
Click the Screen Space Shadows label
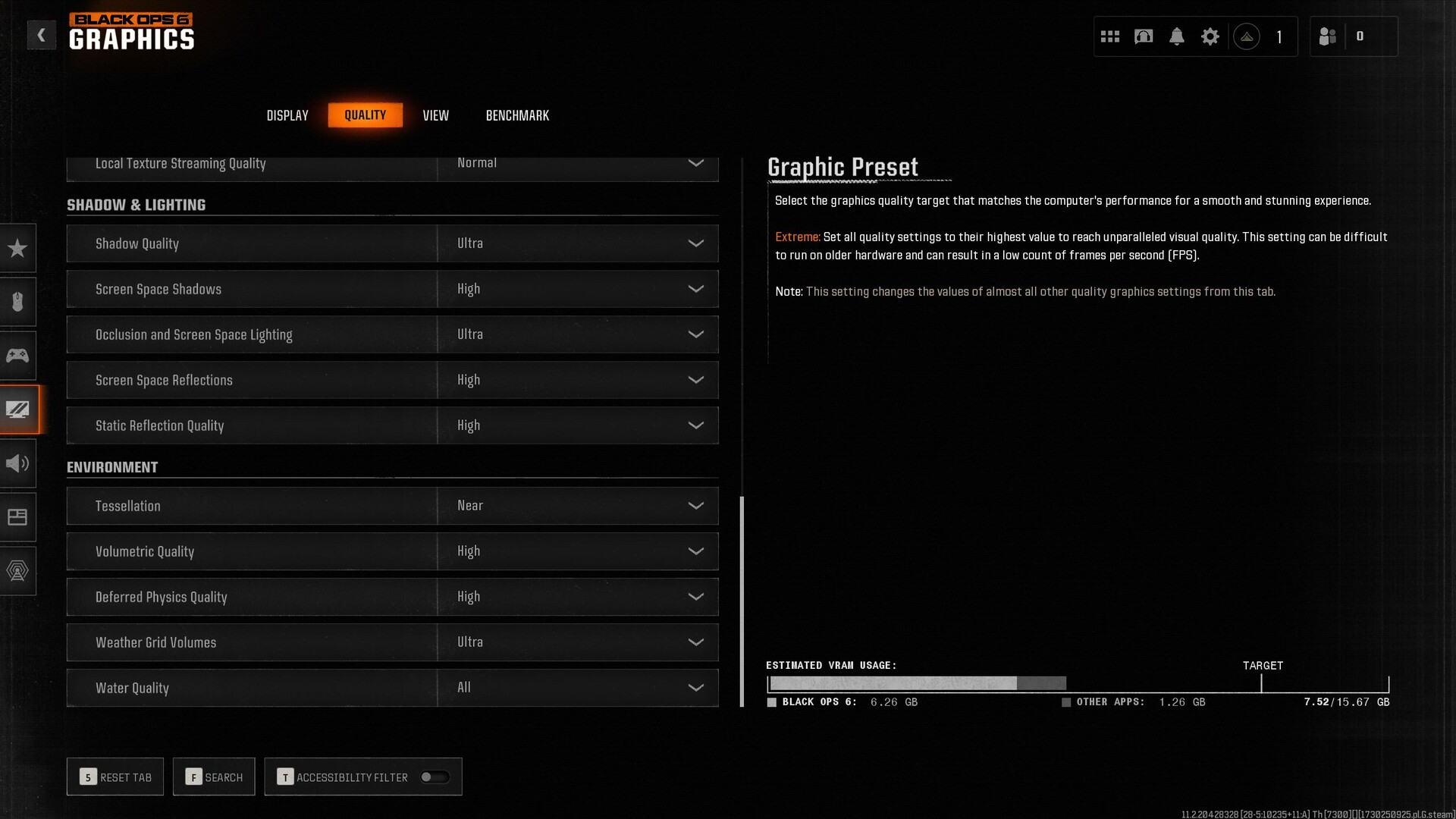(158, 289)
